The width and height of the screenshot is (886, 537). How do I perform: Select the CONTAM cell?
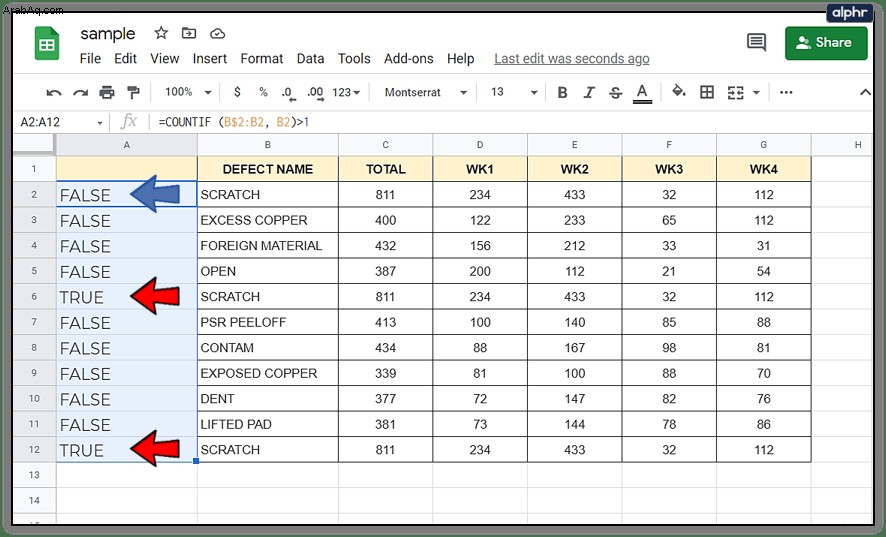pyautogui.click(x=268, y=348)
